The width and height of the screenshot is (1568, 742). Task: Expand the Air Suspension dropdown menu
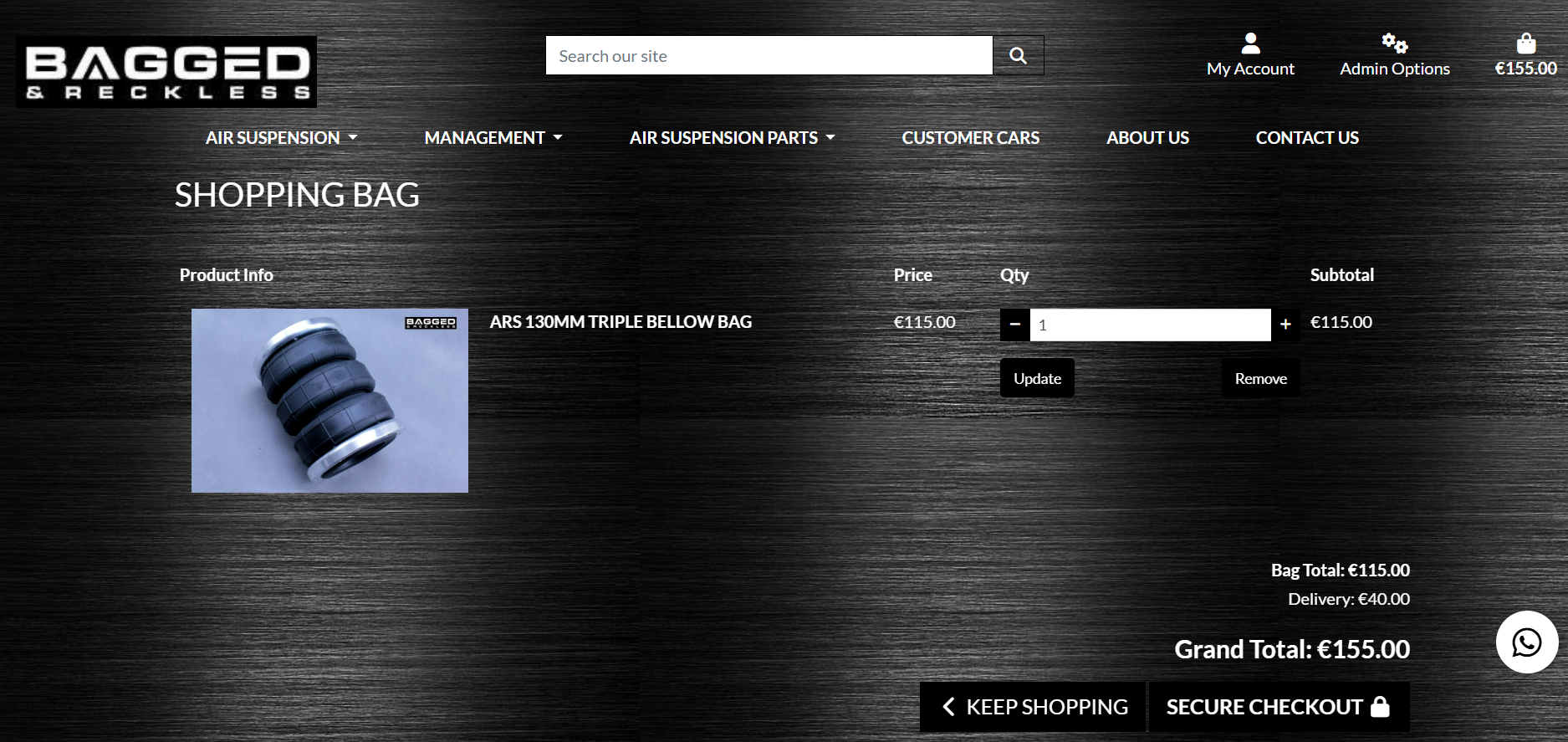coord(281,138)
